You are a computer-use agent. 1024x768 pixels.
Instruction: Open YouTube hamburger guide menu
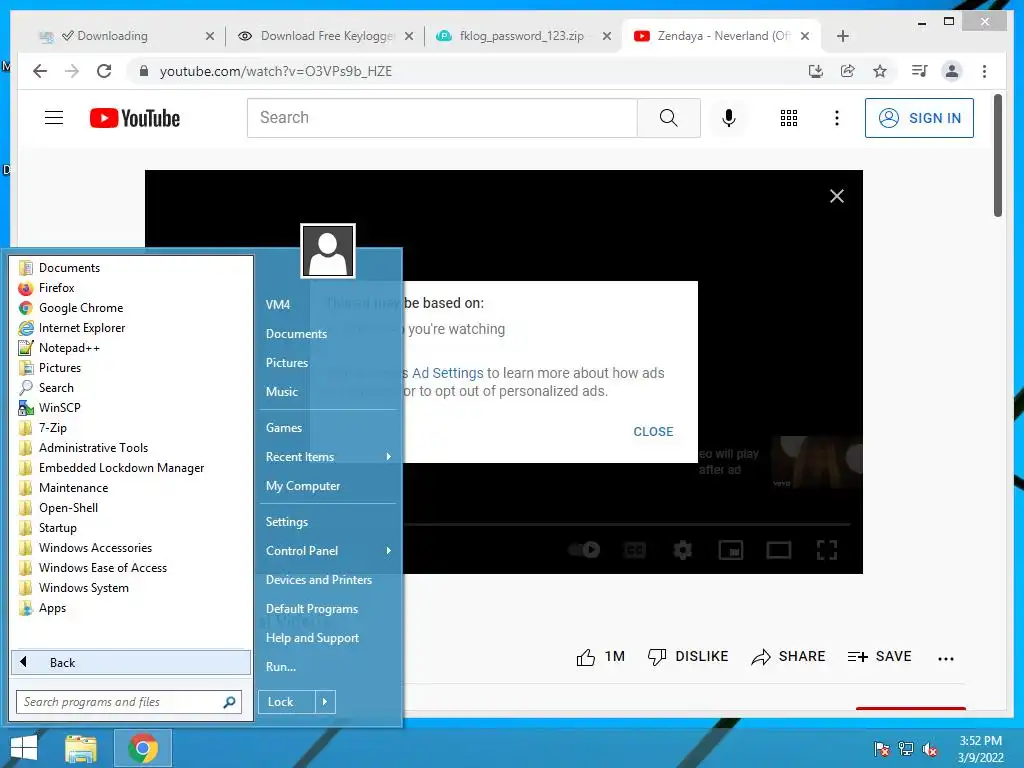click(54, 118)
